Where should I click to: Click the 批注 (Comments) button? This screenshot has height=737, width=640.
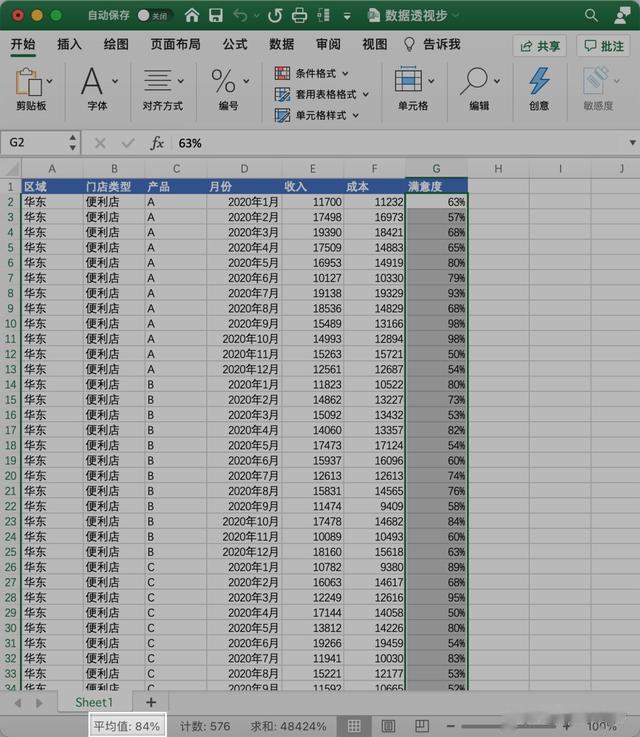(603, 46)
